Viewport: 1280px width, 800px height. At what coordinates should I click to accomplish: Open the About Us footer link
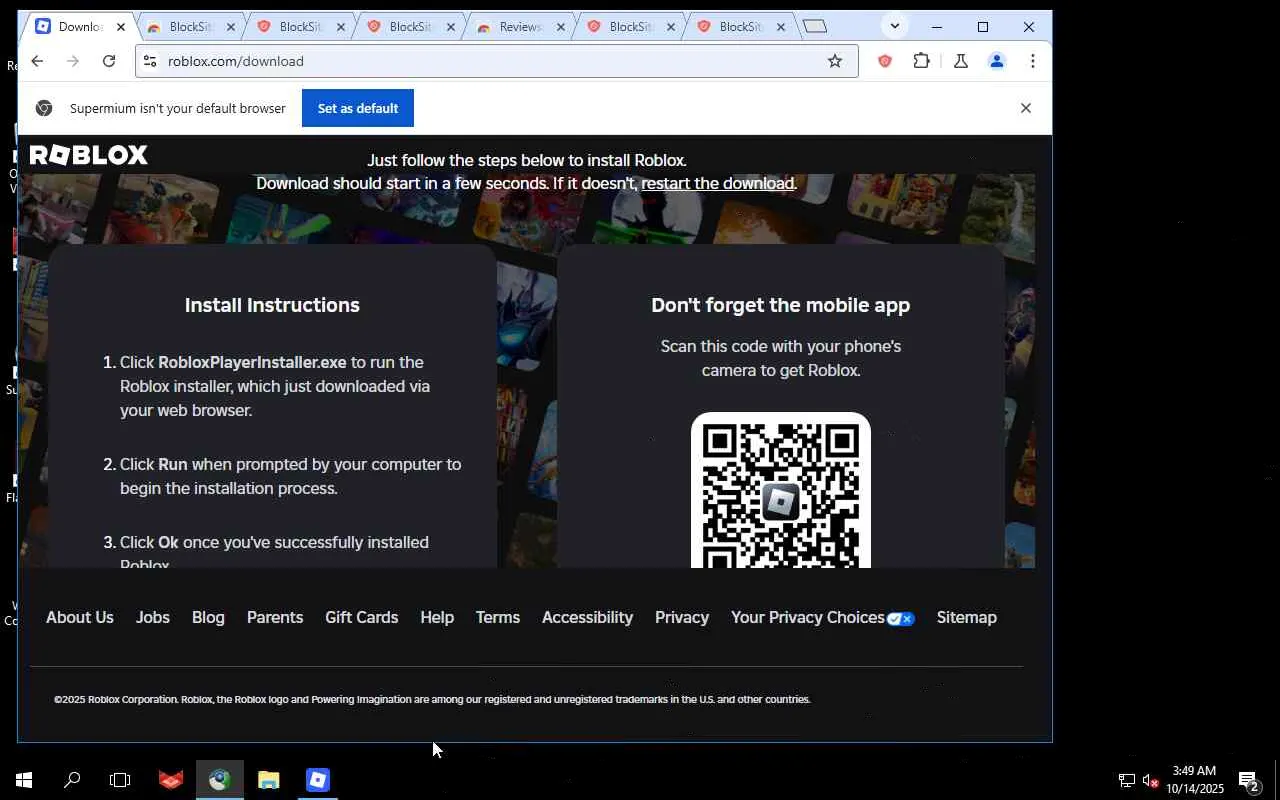click(80, 617)
